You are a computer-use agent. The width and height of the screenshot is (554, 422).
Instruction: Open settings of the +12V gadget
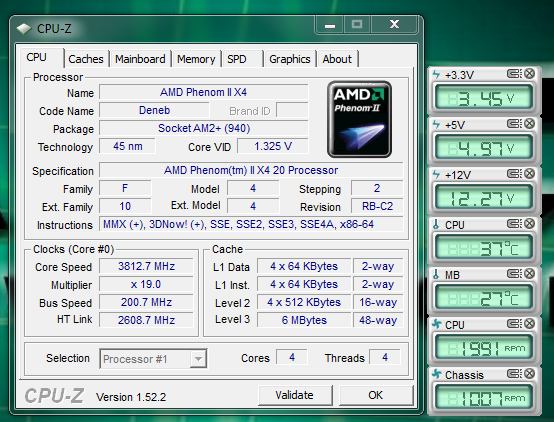[514, 174]
